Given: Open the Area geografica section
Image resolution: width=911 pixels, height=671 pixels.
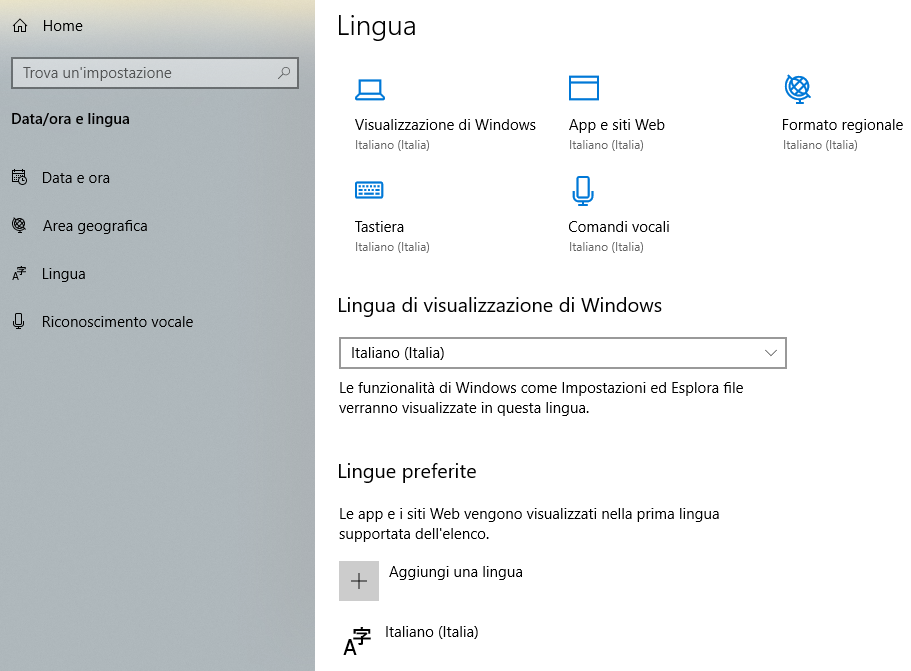Looking at the screenshot, I should (x=95, y=226).
